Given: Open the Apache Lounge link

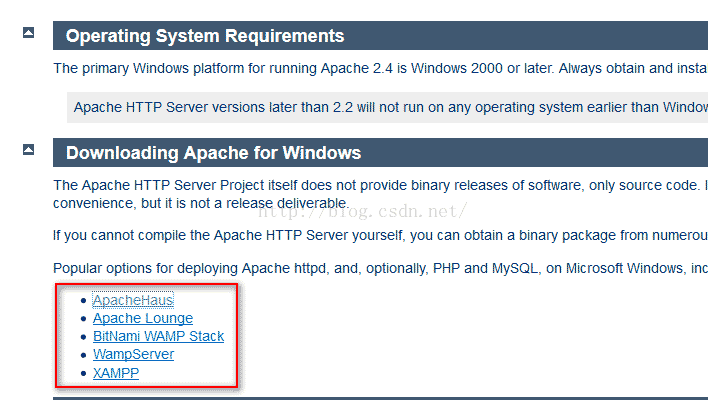Looking at the screenshot, I should [x=143, y=318].
